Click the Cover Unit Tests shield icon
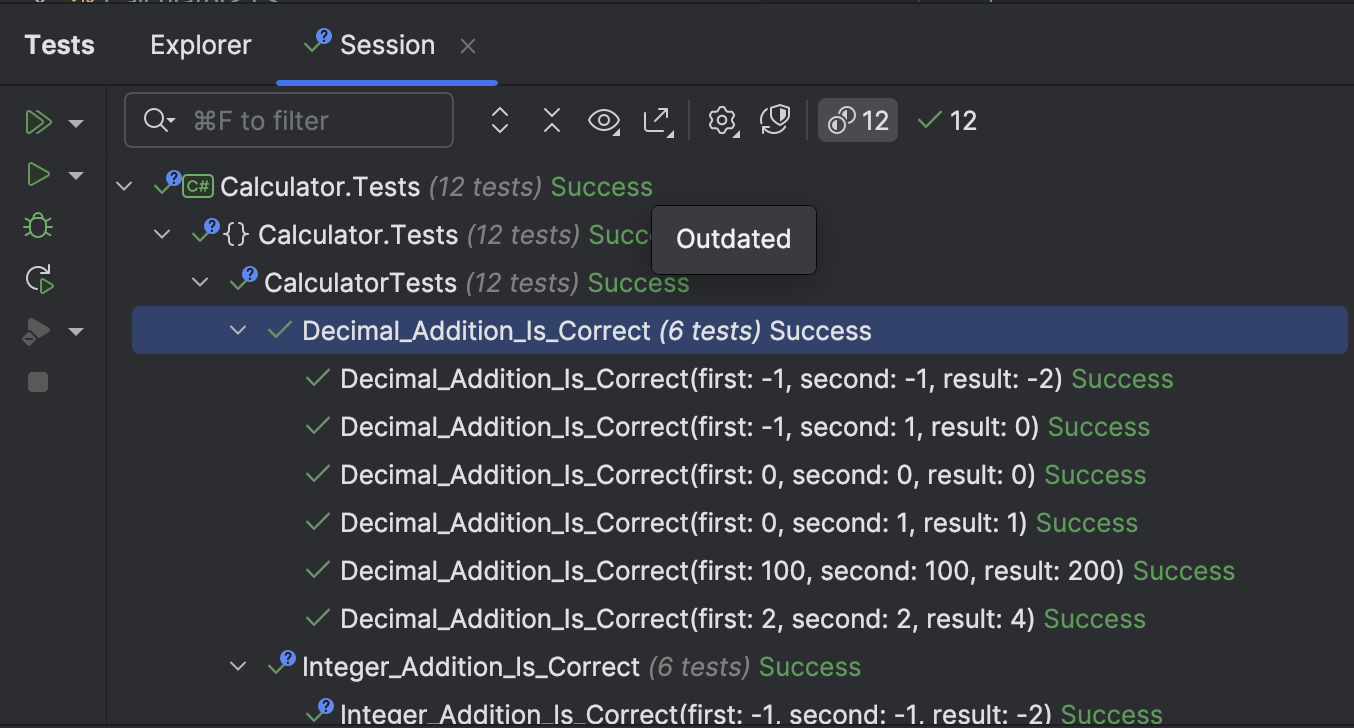This screenshot has height=728, width=1354. tap(775, 120)
